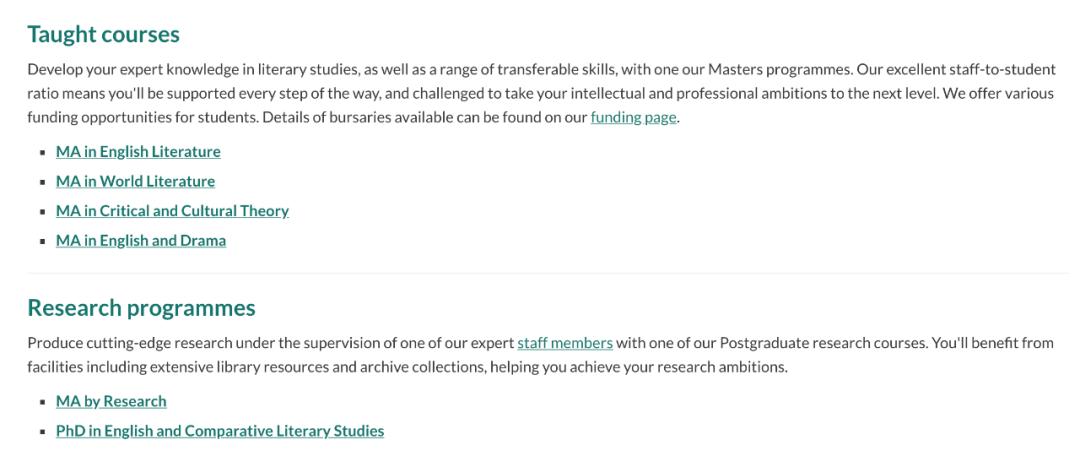Open PhD in English and Comparative Literary Studies

[x=220, y=430]
